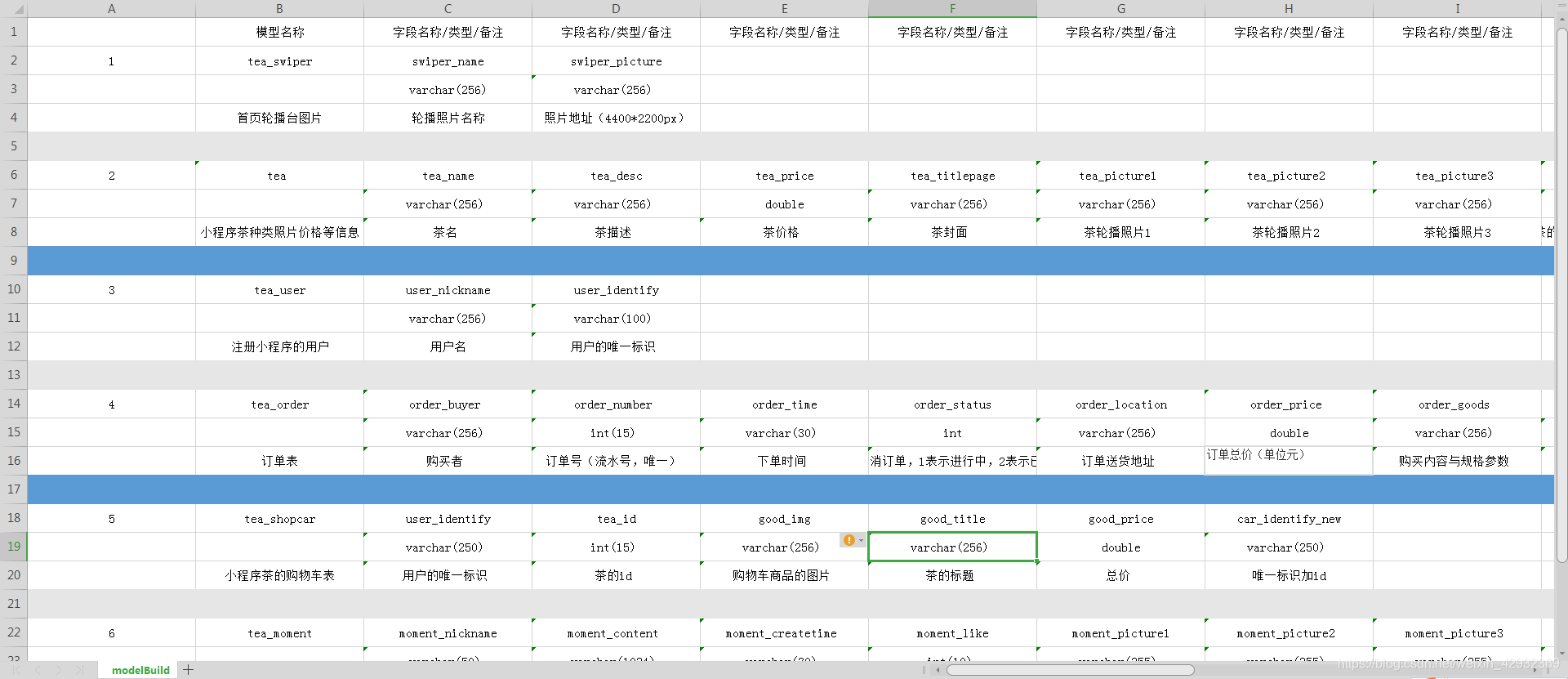
Task: Select column G header
Action: click(1120, 9)
